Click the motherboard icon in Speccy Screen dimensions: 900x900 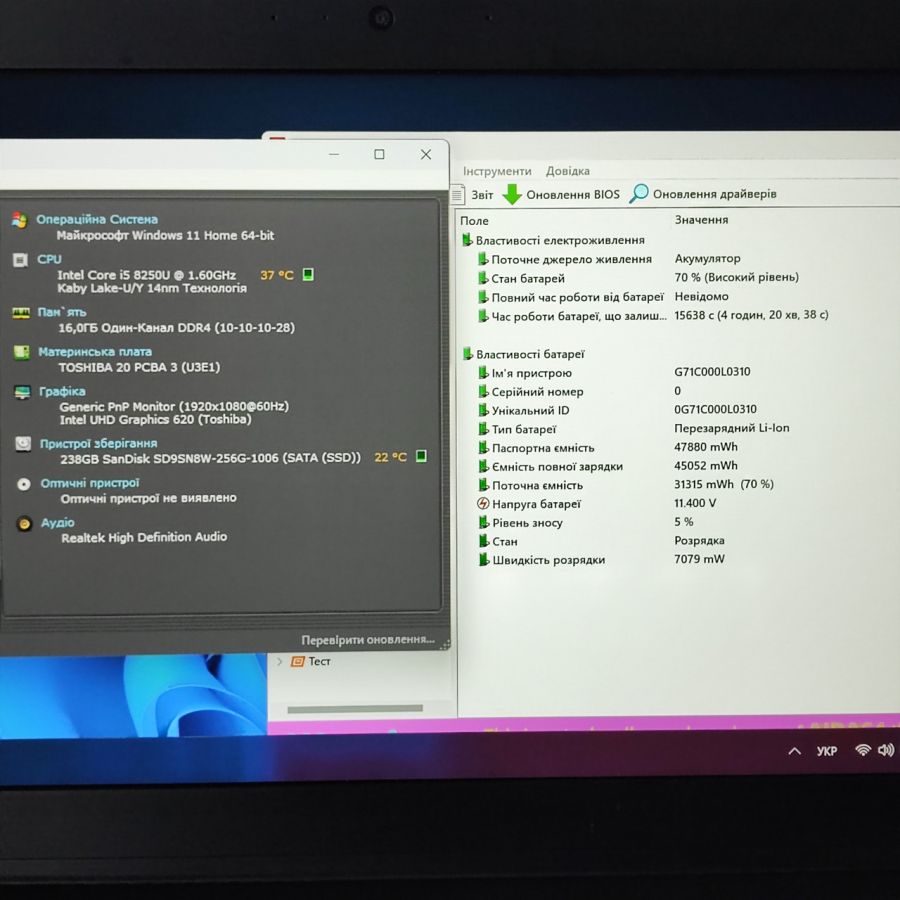[x=22, y=352]
